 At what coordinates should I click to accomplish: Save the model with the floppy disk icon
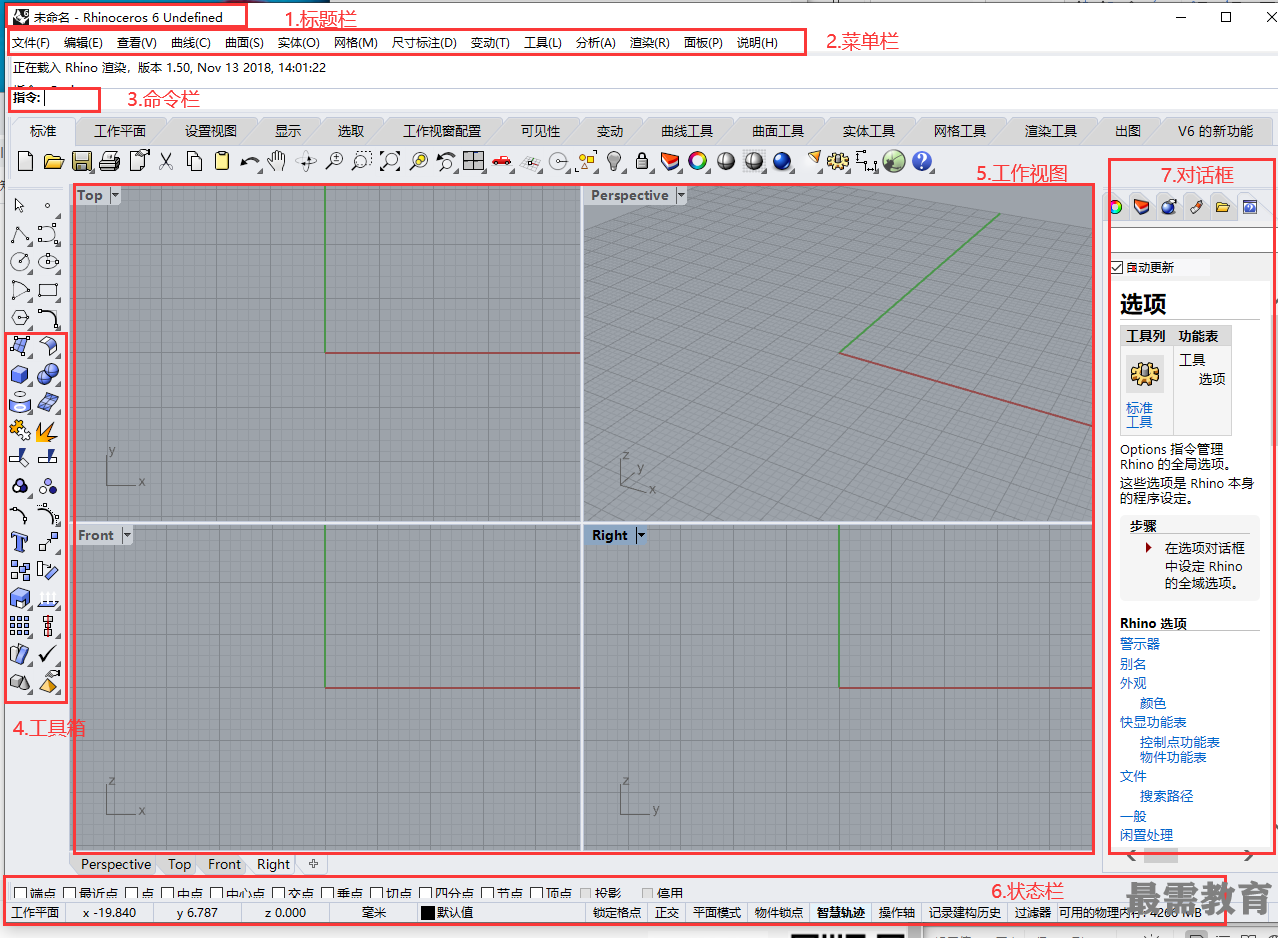pos(82,161)
